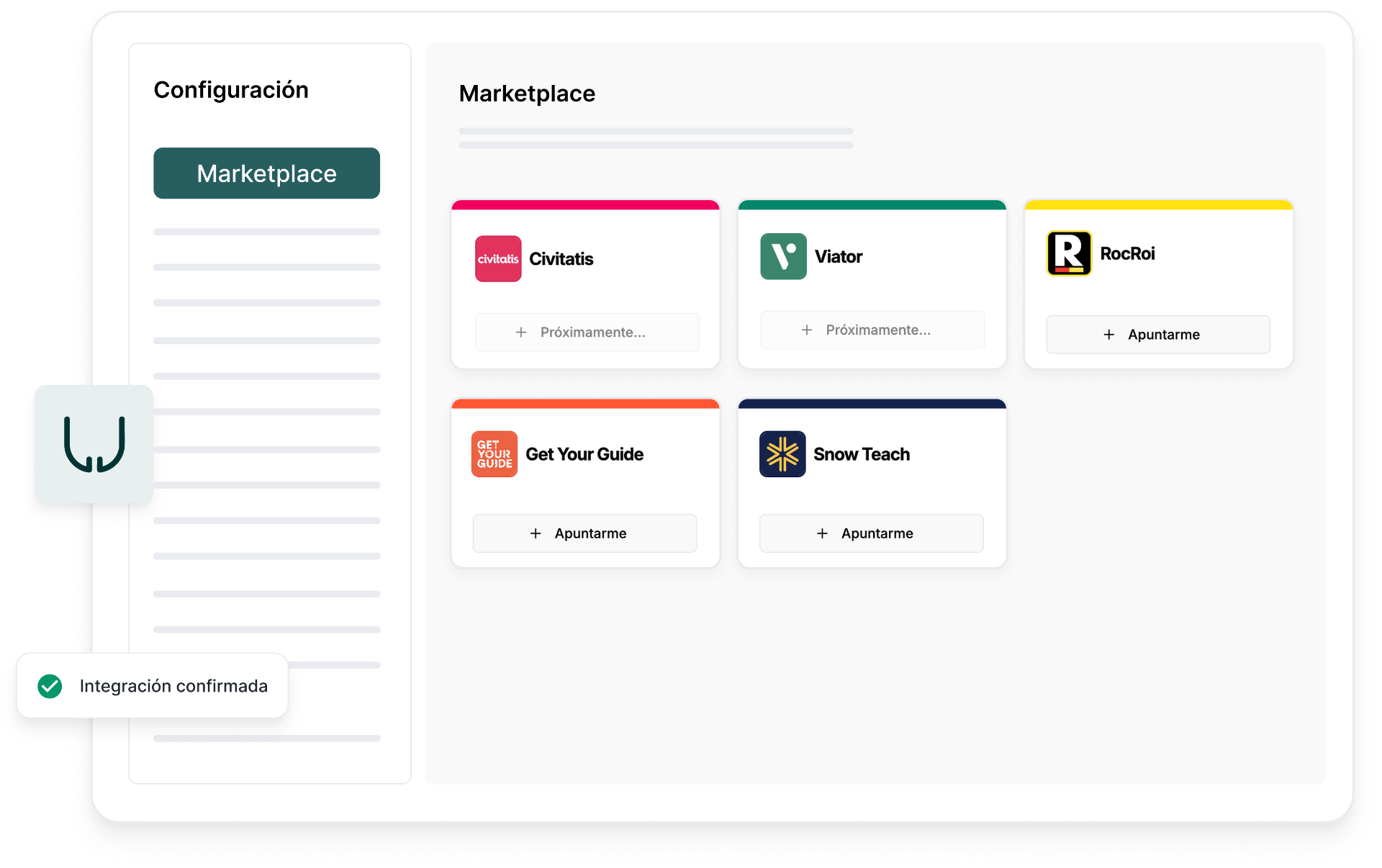Open the Marketplace section in the sidebar
This screenshot has height=868, width=1382.
coord(266,173)
